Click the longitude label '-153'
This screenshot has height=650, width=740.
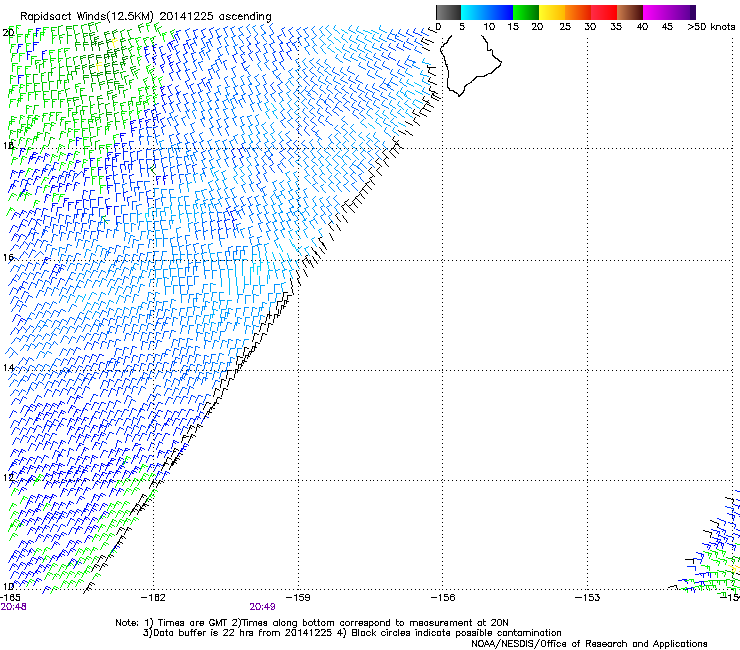(588, 598)
